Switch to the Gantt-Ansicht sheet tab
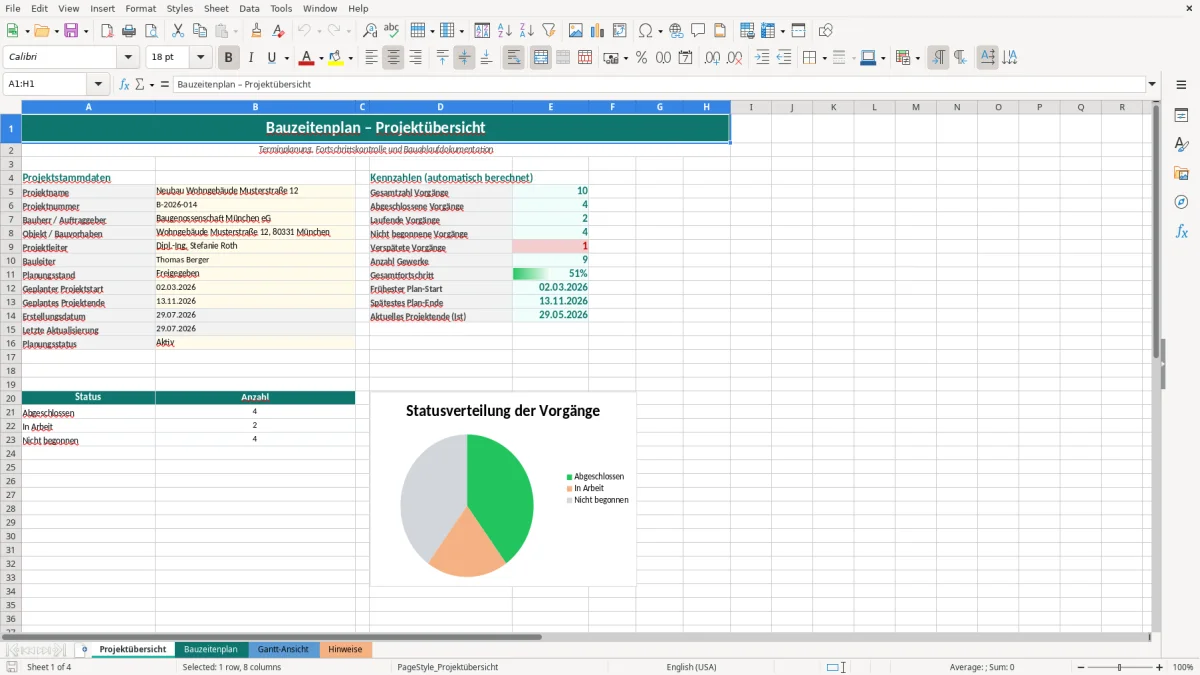Image resolution: width=1200 pixels, height=675 pixels. (283, 649)
